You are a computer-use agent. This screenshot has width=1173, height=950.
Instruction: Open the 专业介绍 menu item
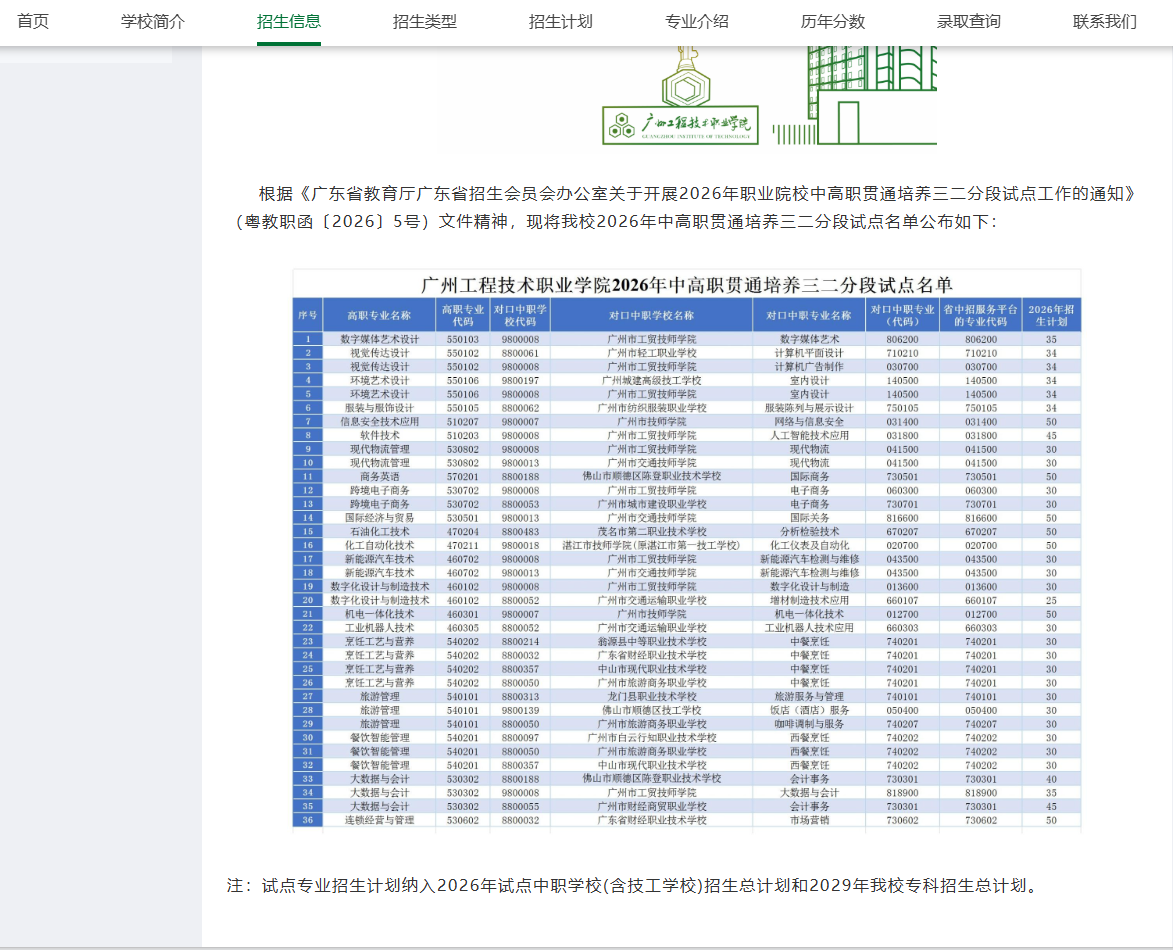coord(697,22)
